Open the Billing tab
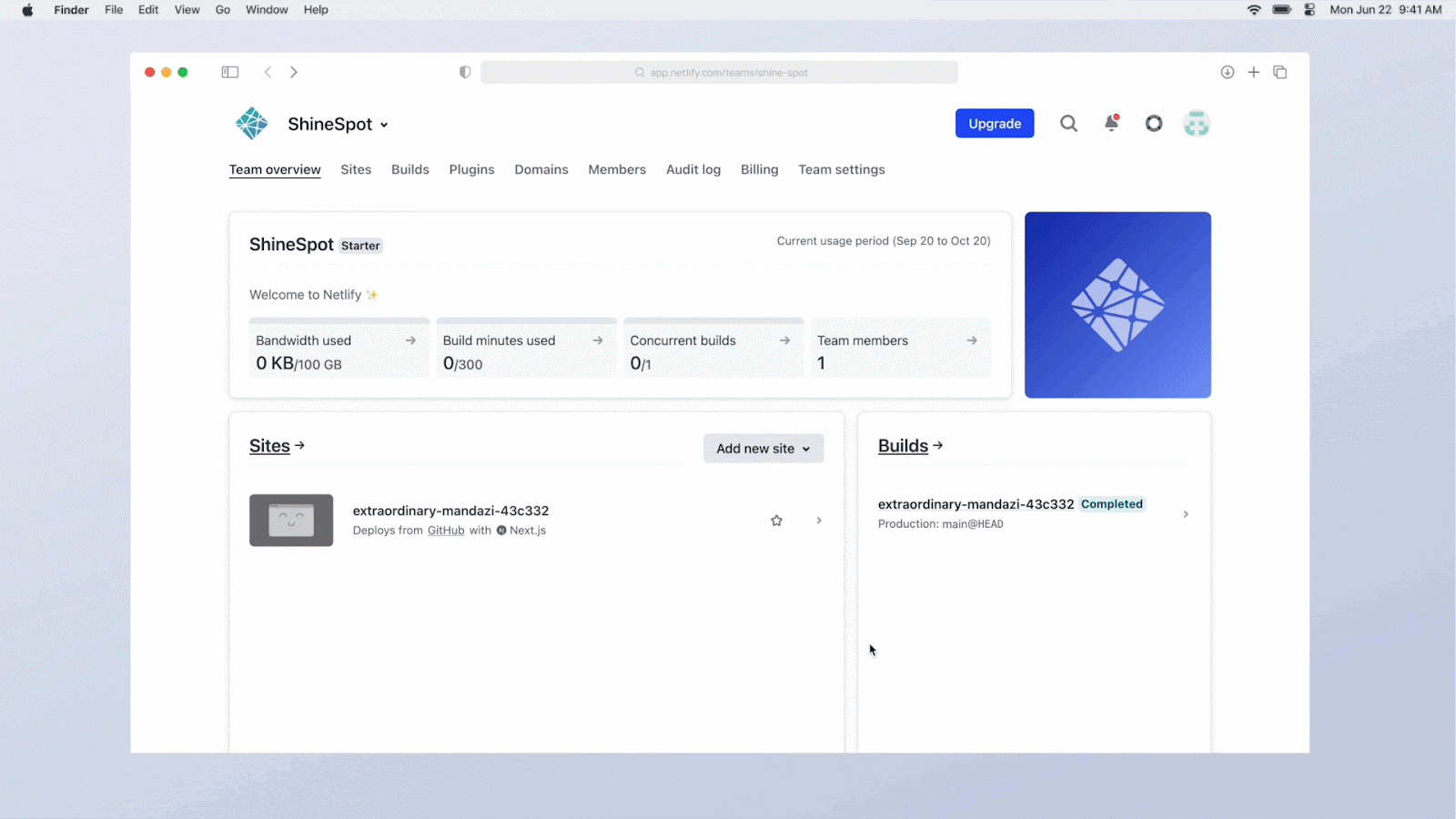Screen dimensions: 1456x819 pos(760,169)
